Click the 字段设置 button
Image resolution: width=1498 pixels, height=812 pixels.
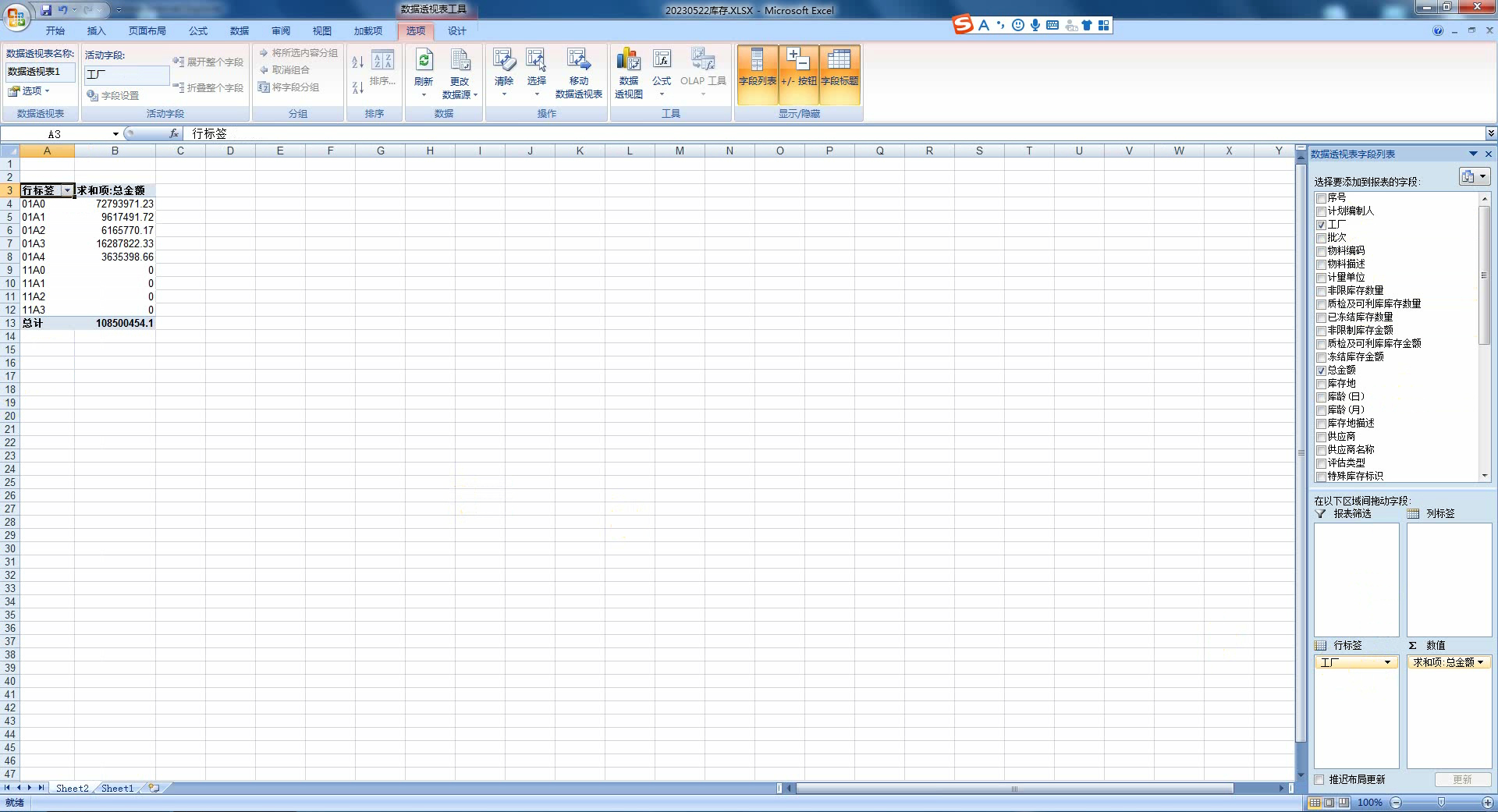point(113,96)
